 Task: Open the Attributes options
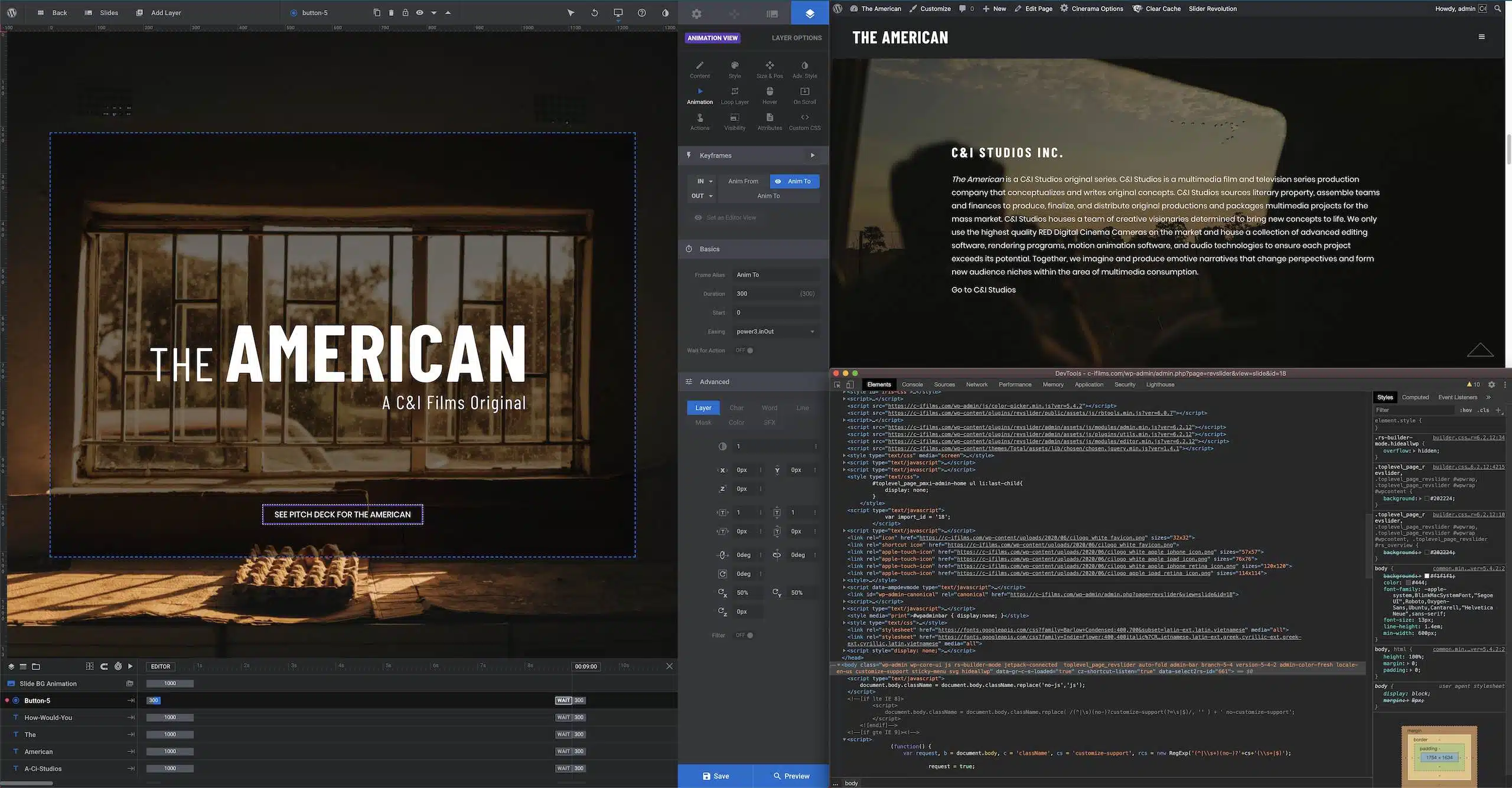(770, 122)
